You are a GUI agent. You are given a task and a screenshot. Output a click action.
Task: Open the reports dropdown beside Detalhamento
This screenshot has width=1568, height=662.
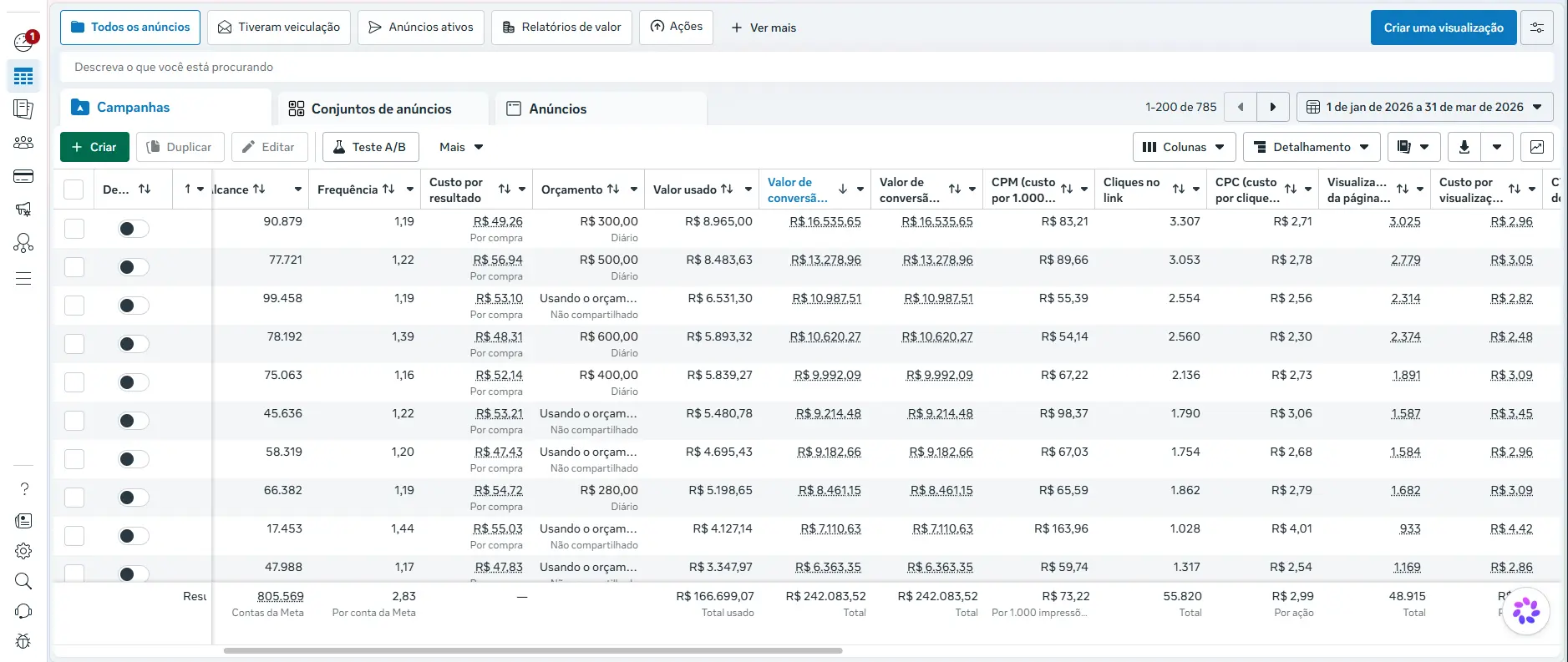1413,147
